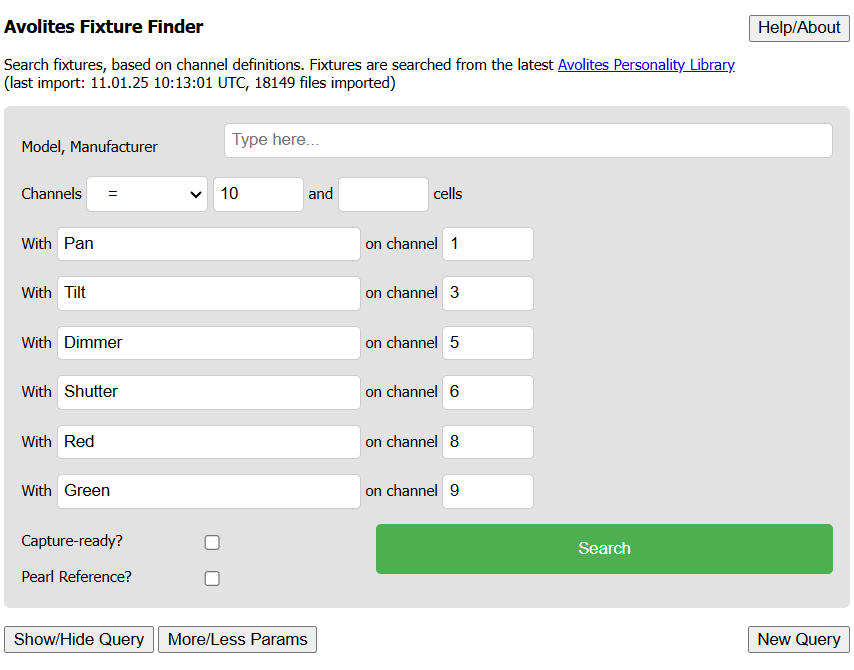The height and width of the screenshot is (670, 854).
Task: Click Green's channel field showing 9
Action: tap(487, 491)
